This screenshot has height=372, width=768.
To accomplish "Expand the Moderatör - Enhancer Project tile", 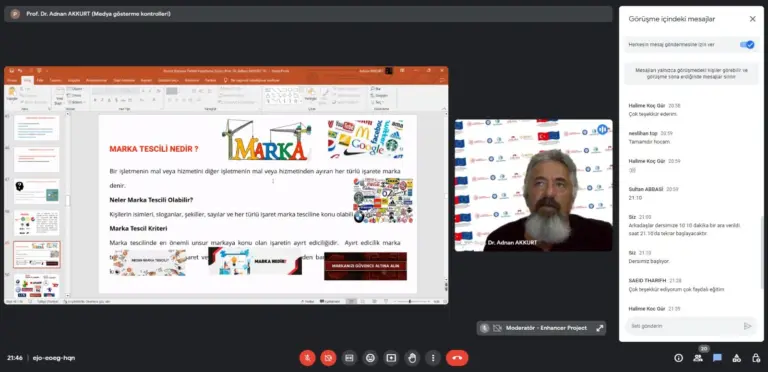I will 600,328.
